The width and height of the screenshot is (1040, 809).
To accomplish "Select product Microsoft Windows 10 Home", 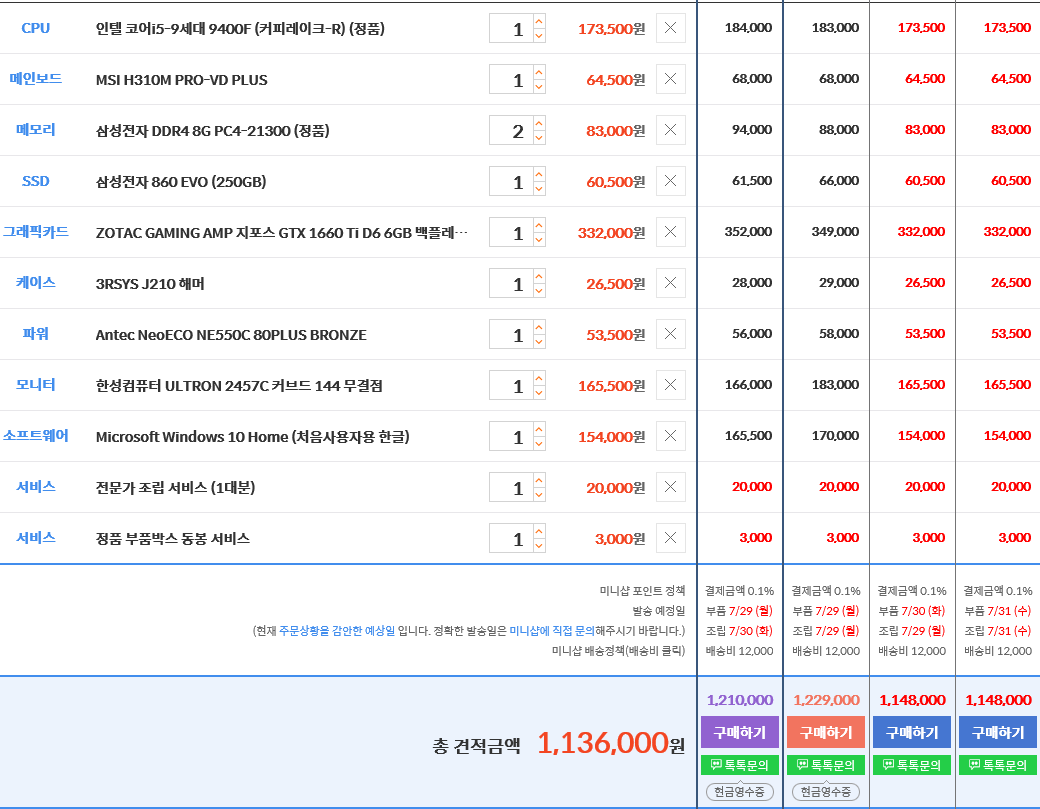I will [253, 437].
